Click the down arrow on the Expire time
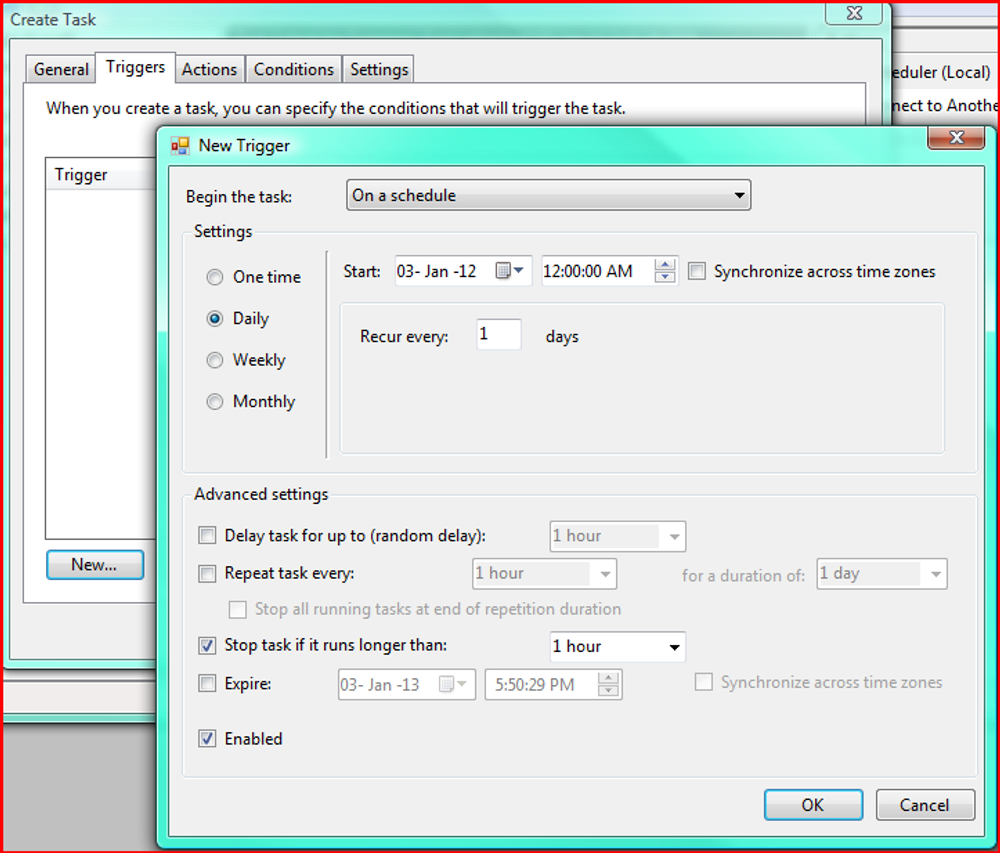 click(607, 689)
